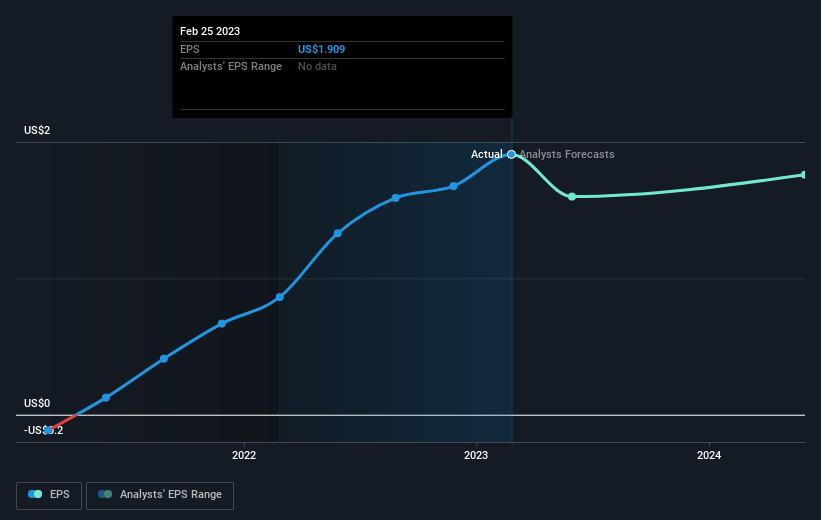This screenshot has width=821, height=520.
Task: Click the 'Actual' chart label
Action: pyautogui.click(x=486, y=154)
